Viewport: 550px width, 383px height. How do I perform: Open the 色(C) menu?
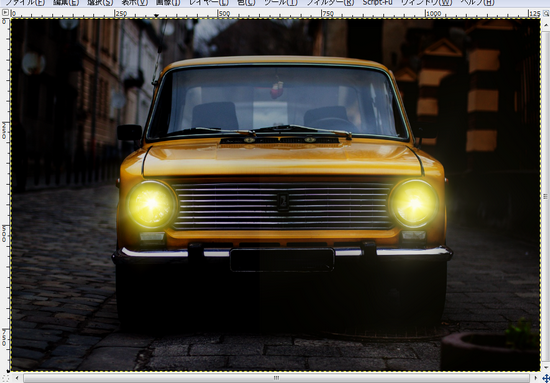246,3
